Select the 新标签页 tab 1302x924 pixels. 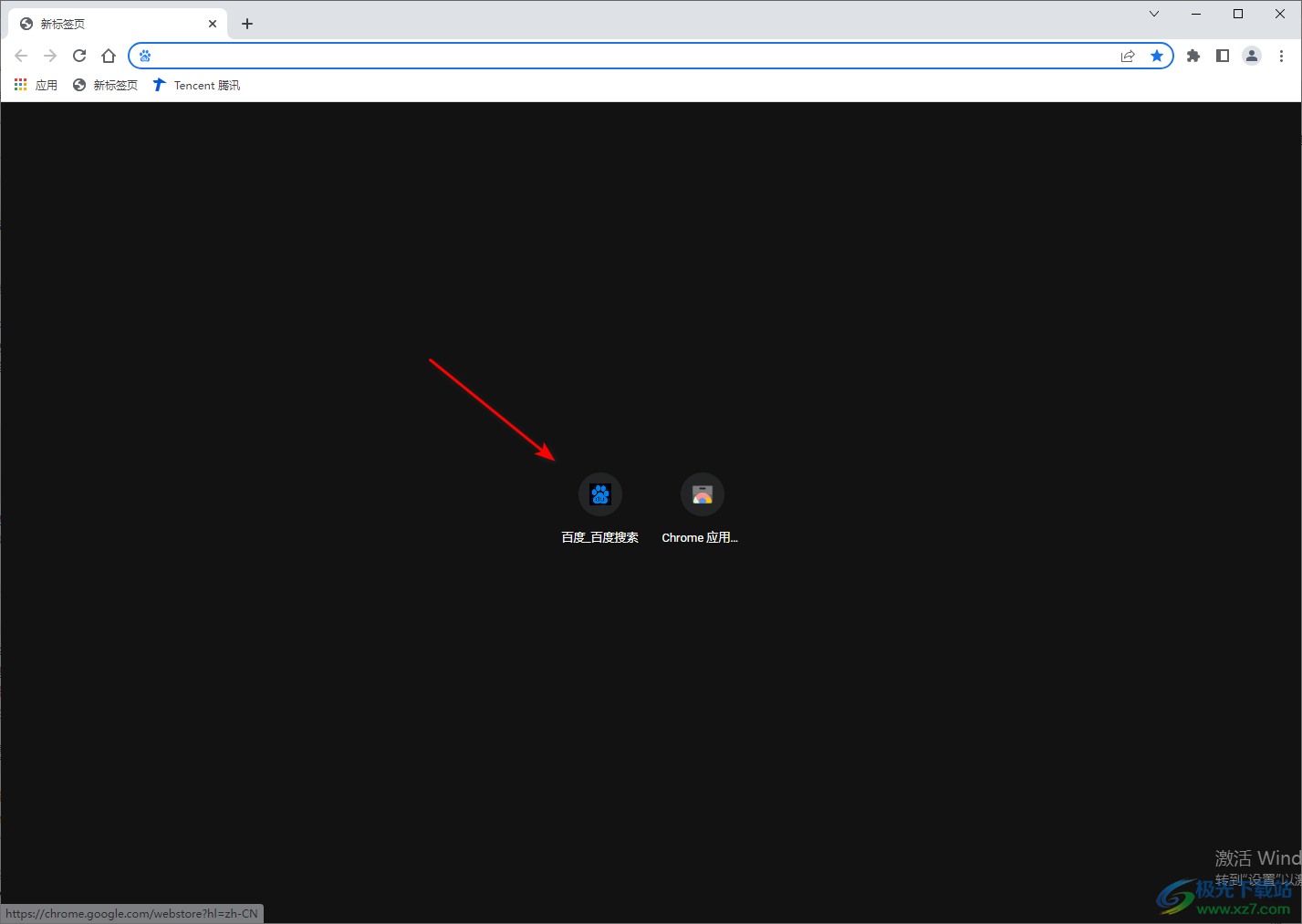pyautogui.click(x=118, y=24)
